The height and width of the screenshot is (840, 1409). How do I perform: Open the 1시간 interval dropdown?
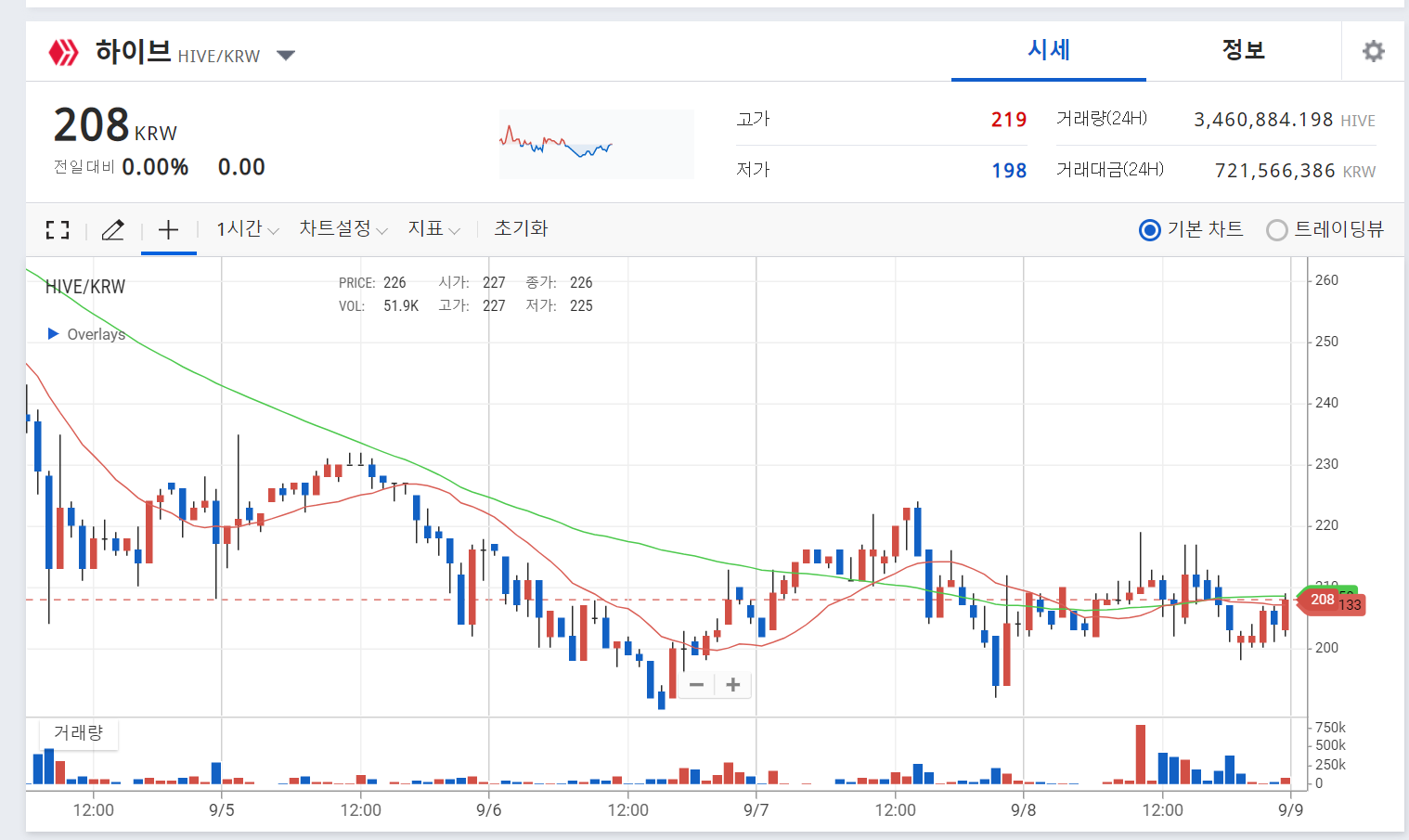pos(247,229)
